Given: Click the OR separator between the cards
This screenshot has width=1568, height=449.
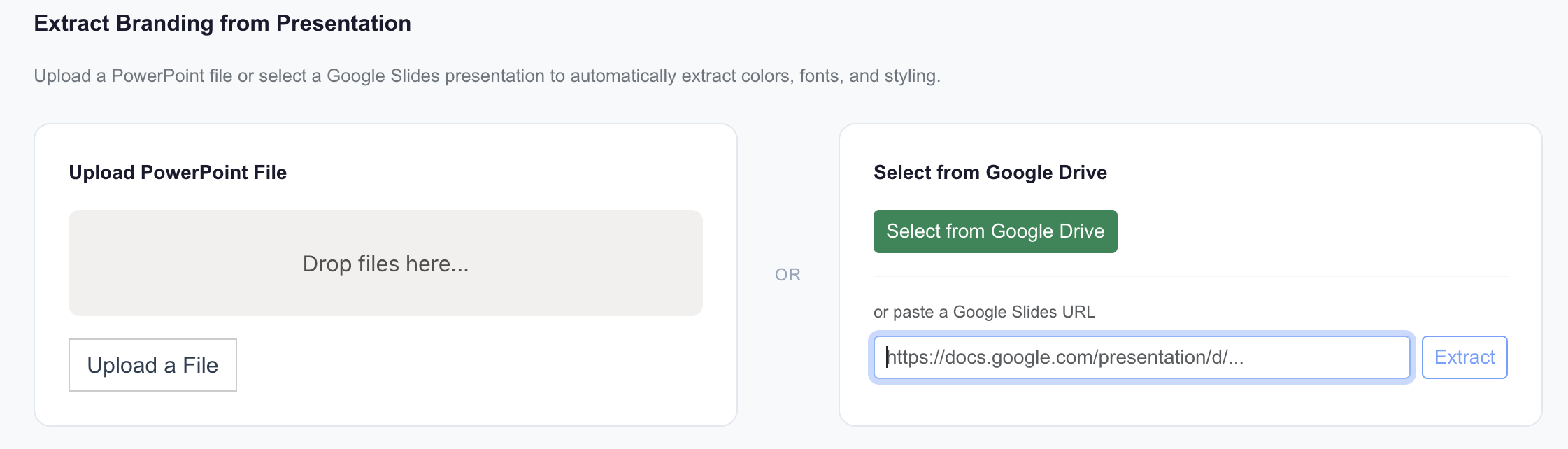Looking at the screenshot, I should [x=787, y=275].
